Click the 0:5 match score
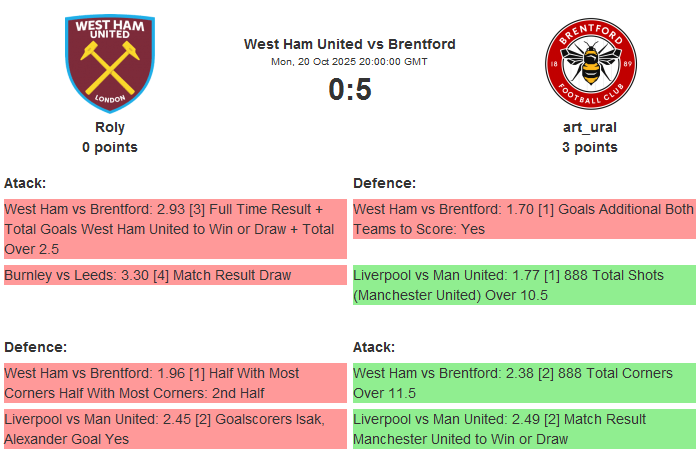 (x=350, y=90)
